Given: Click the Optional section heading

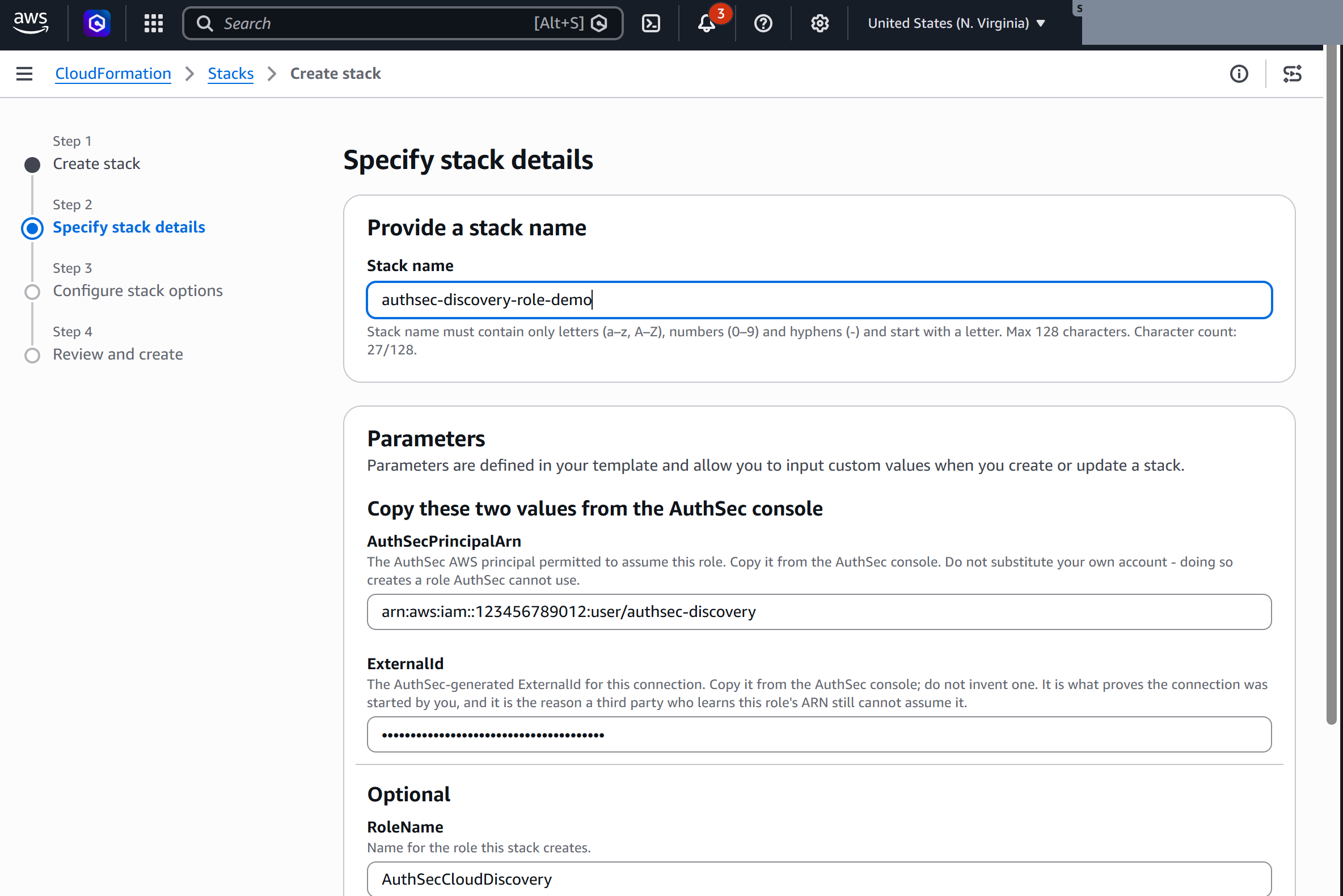Looking at the screenshot, I should click(408, 794).
